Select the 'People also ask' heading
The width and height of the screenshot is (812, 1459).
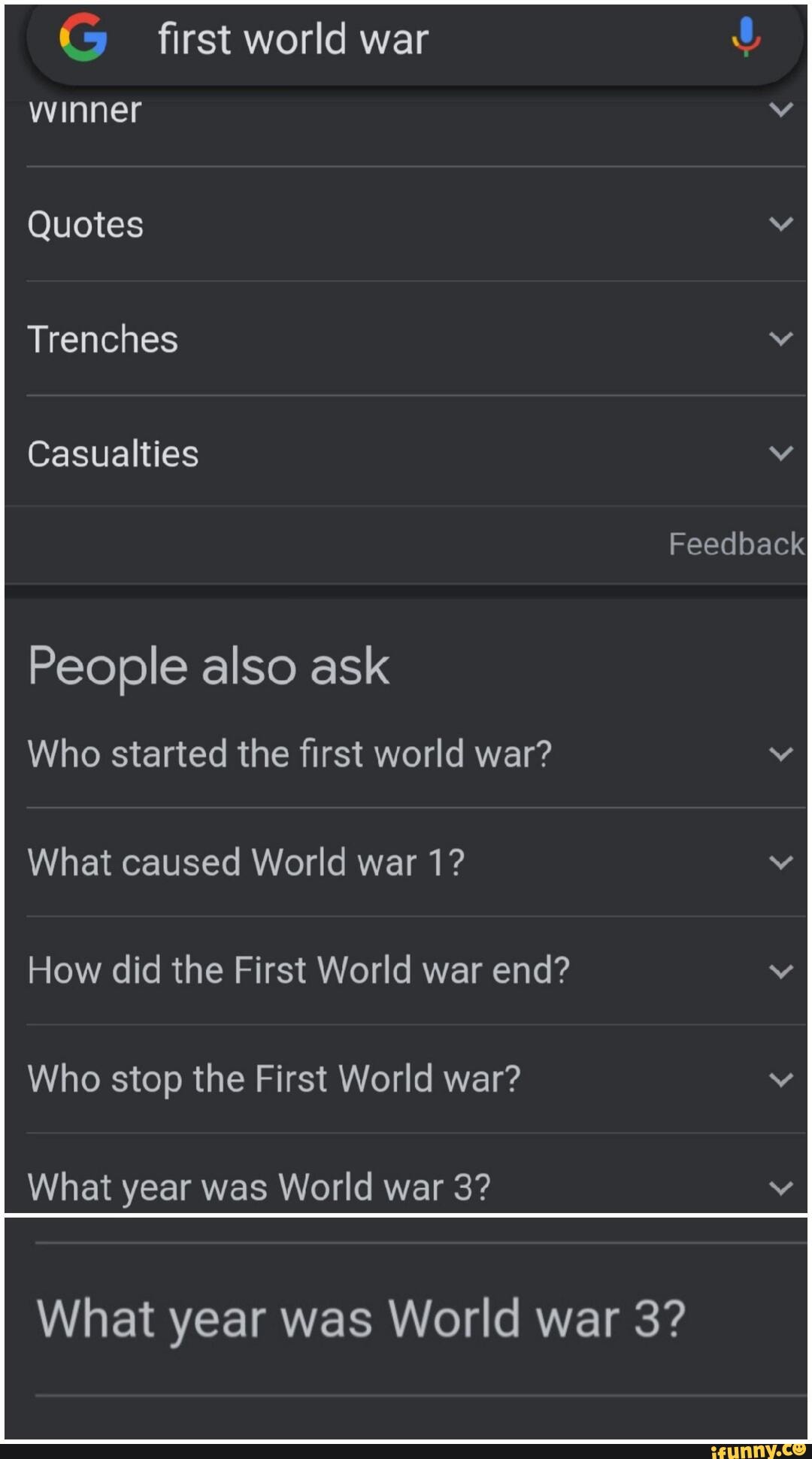208,665
